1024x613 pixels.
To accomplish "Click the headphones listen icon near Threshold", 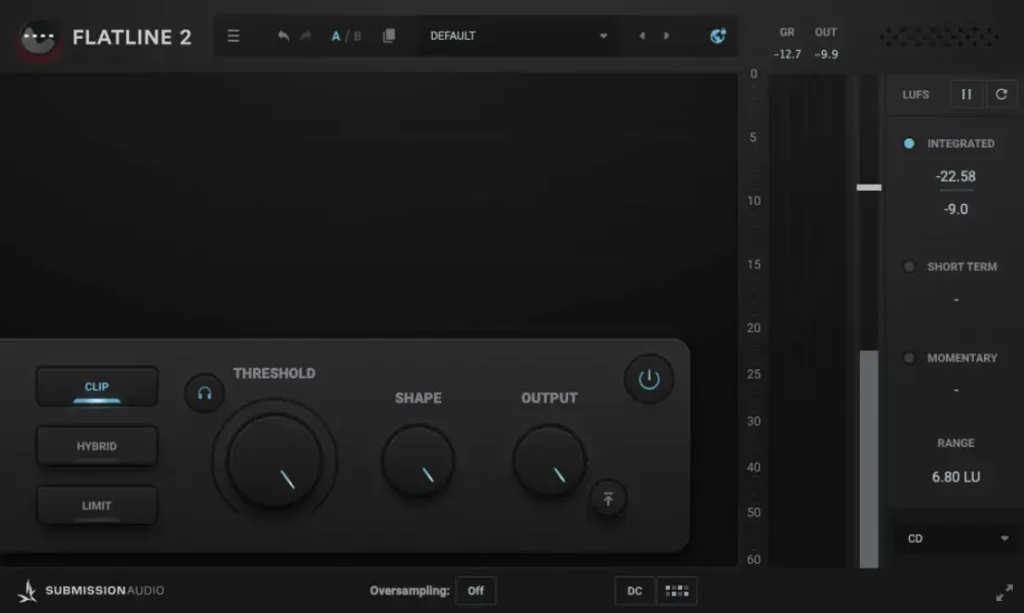I will pyautogui.click(x=204, y=393).
